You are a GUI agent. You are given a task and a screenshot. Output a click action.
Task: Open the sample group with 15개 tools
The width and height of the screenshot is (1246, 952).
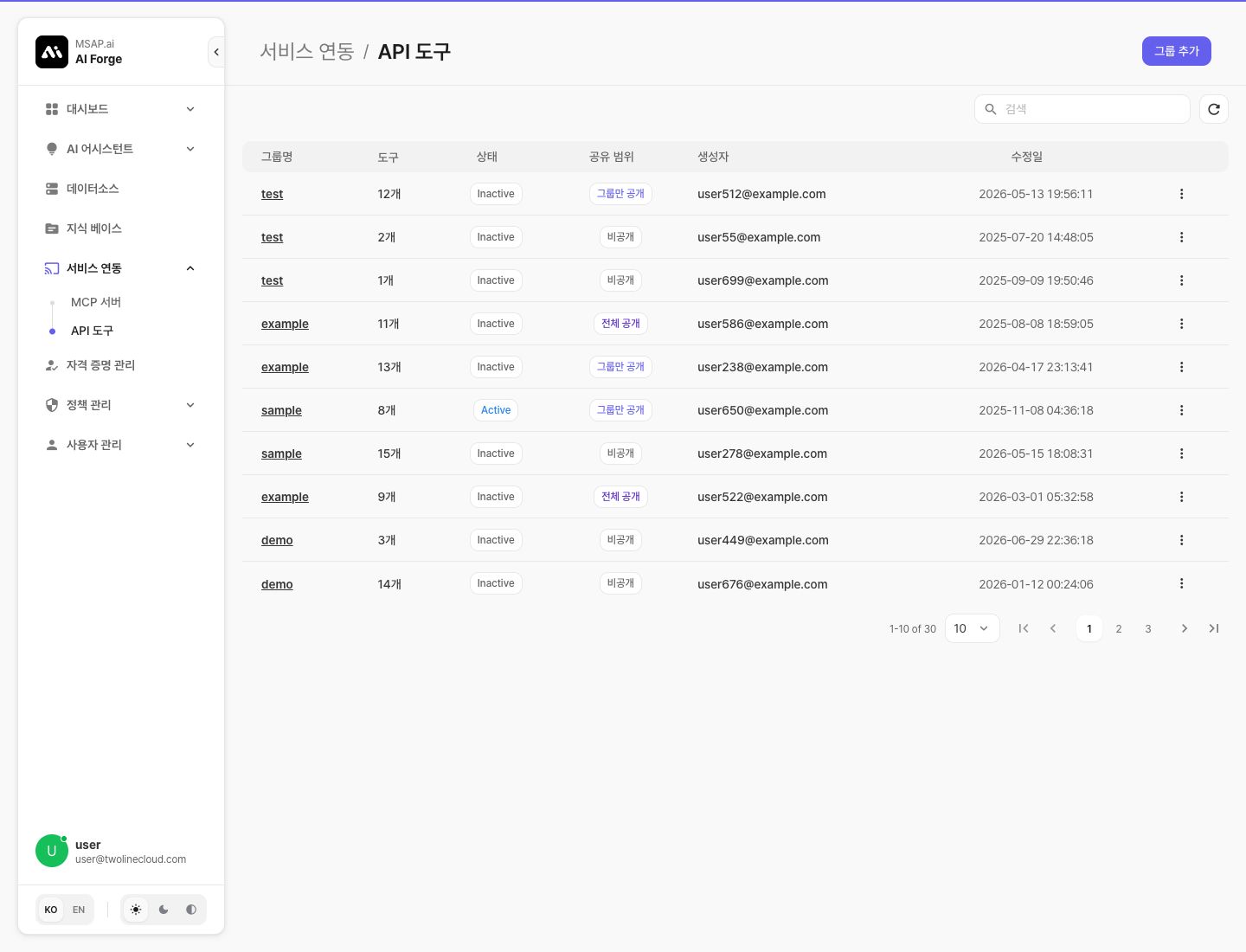pyautogui.click(x=281, y=453)
